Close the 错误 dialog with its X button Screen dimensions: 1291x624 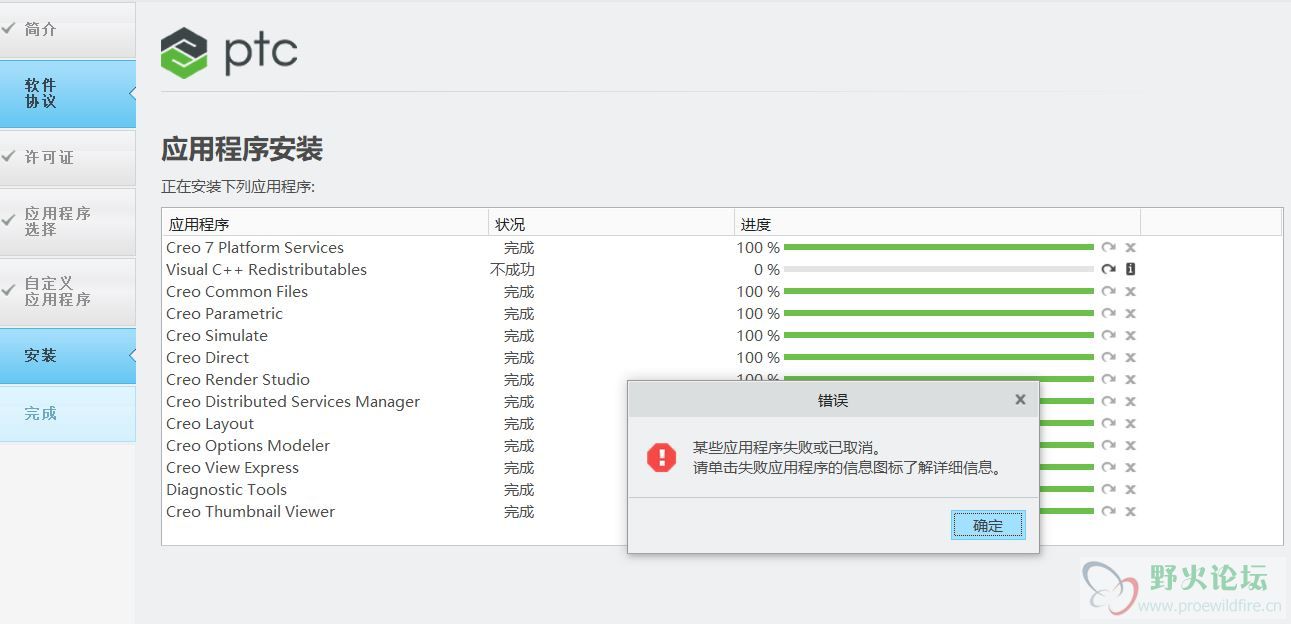pos(1020,400)
